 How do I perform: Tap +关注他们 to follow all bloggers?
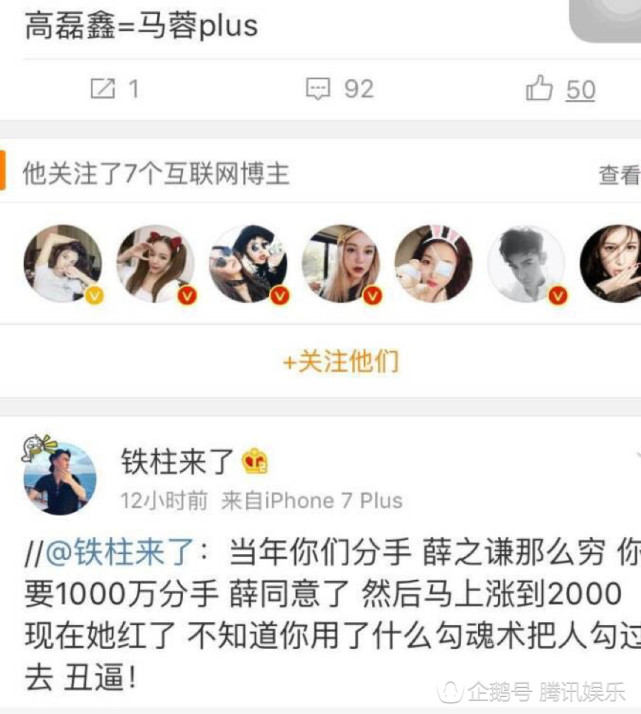[341, 362]
